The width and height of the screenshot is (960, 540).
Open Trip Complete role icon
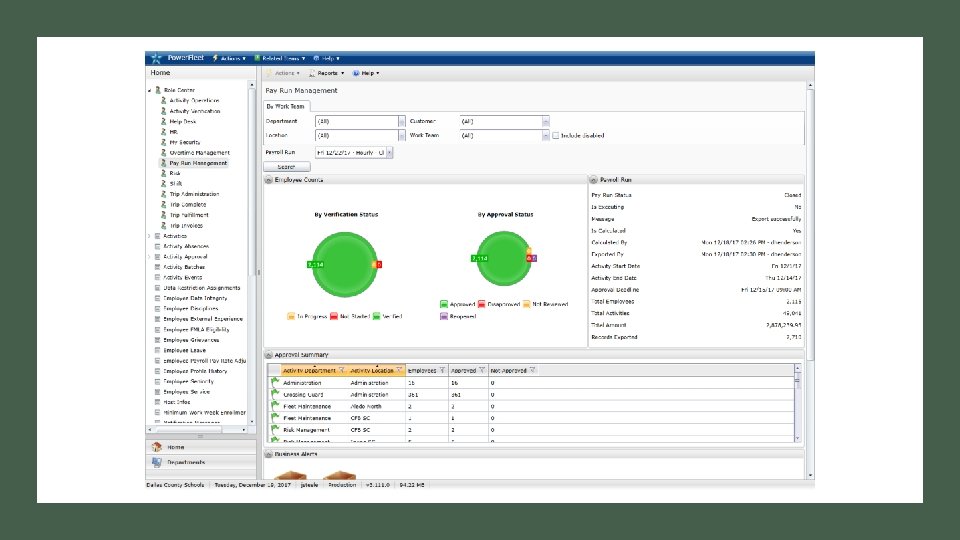[x=163, y=204]
